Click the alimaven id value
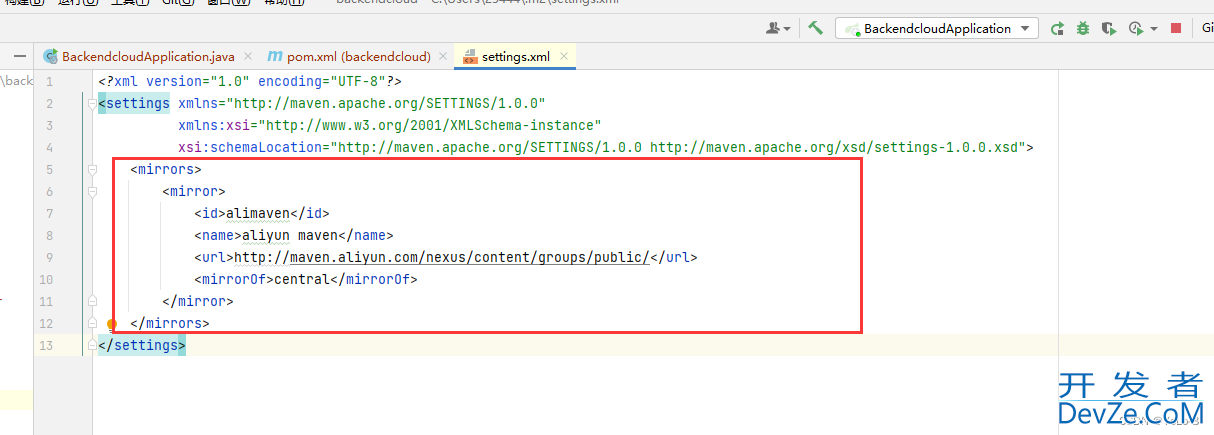1214x435 pixels. pos(258,213)
